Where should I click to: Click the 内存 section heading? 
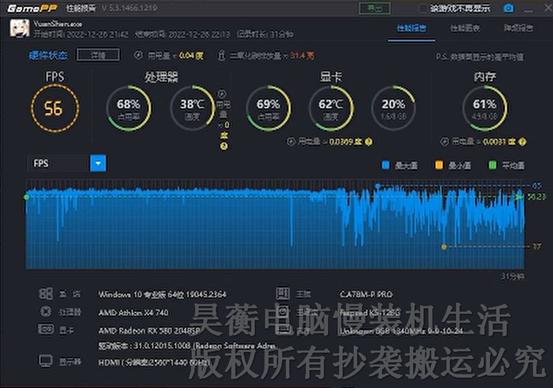point(485,77)
